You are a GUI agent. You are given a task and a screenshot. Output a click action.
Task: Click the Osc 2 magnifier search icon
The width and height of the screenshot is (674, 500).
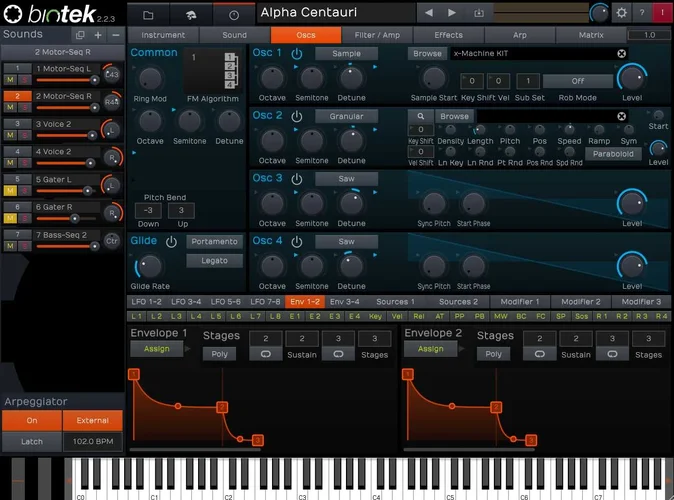[x=421, y=116]
